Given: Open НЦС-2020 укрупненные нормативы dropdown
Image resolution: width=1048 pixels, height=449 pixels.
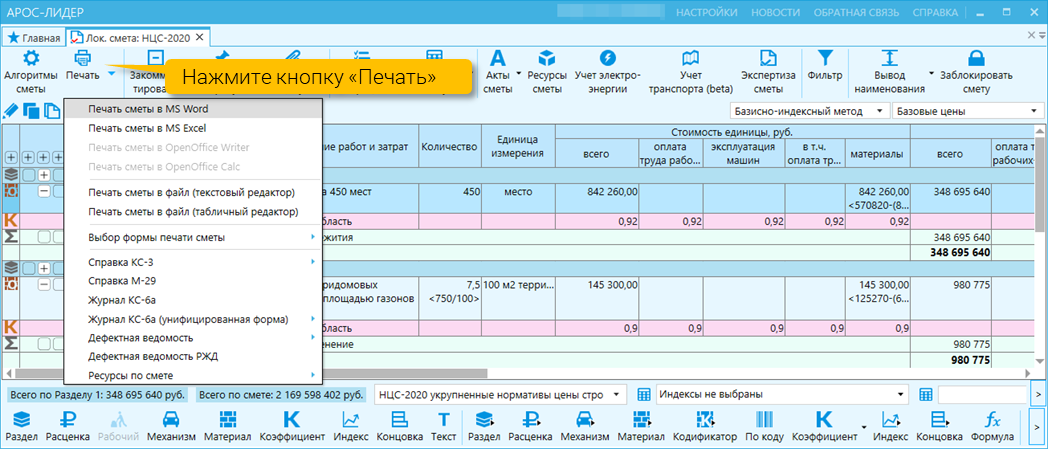Looking at the screenshot, I should coord(616,394).
